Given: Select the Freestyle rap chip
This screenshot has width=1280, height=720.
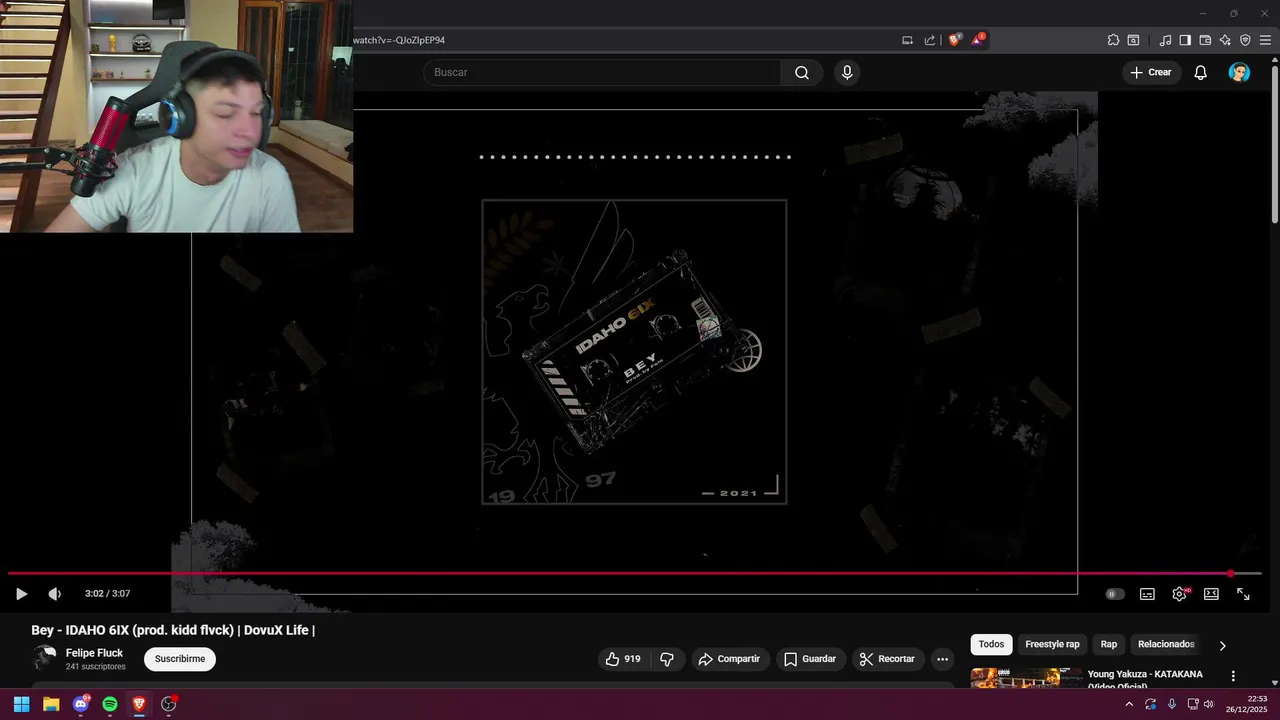Looking at the screenshot, I should (x=1052, y=644).
